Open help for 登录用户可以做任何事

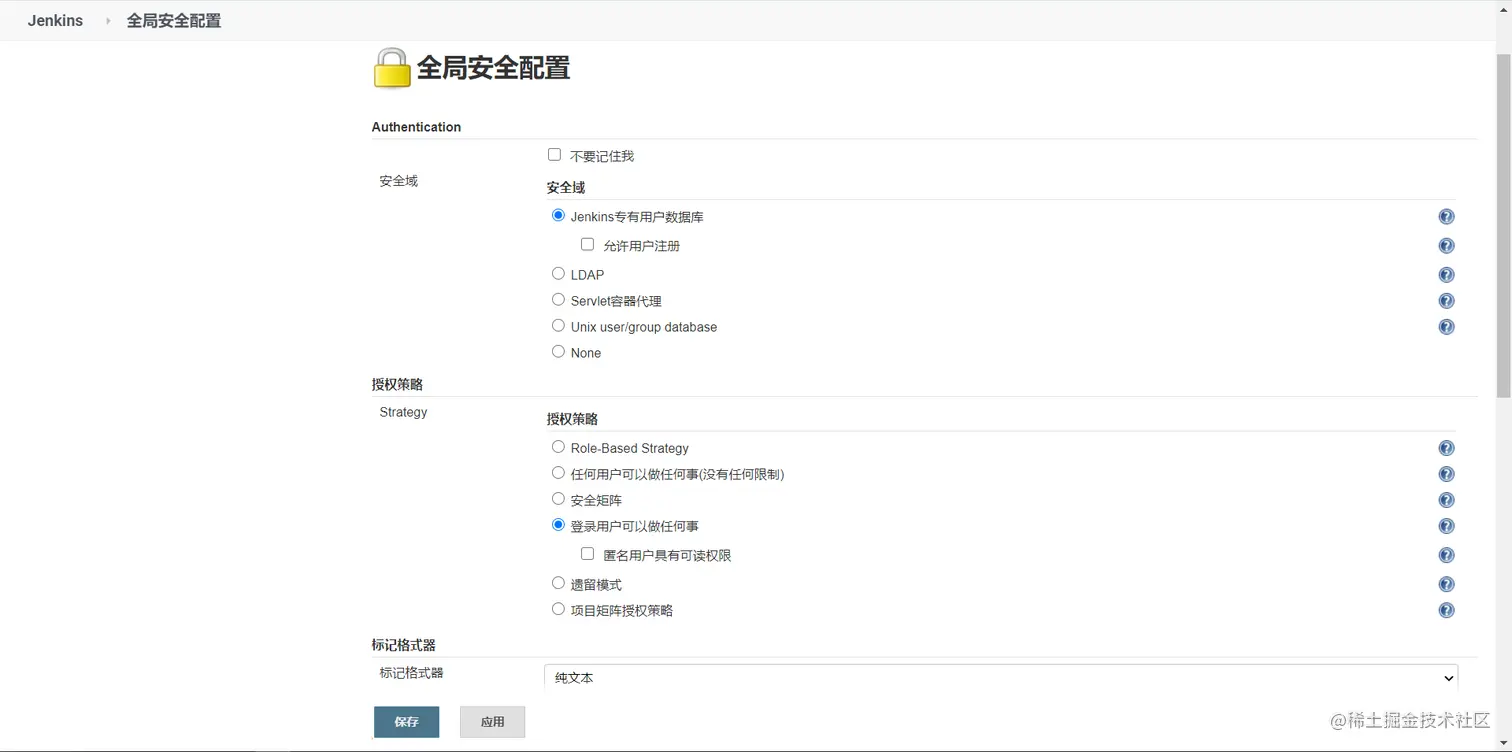[x=1446, y=526]
